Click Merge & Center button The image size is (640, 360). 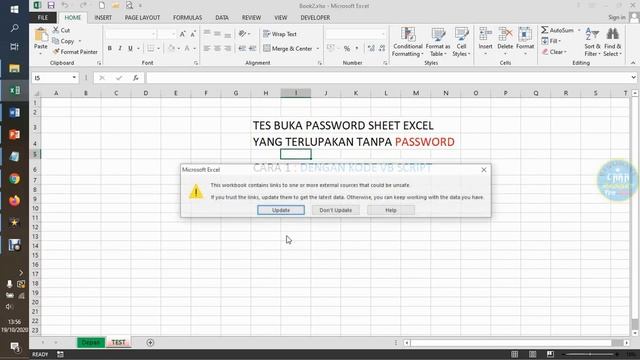288,49
